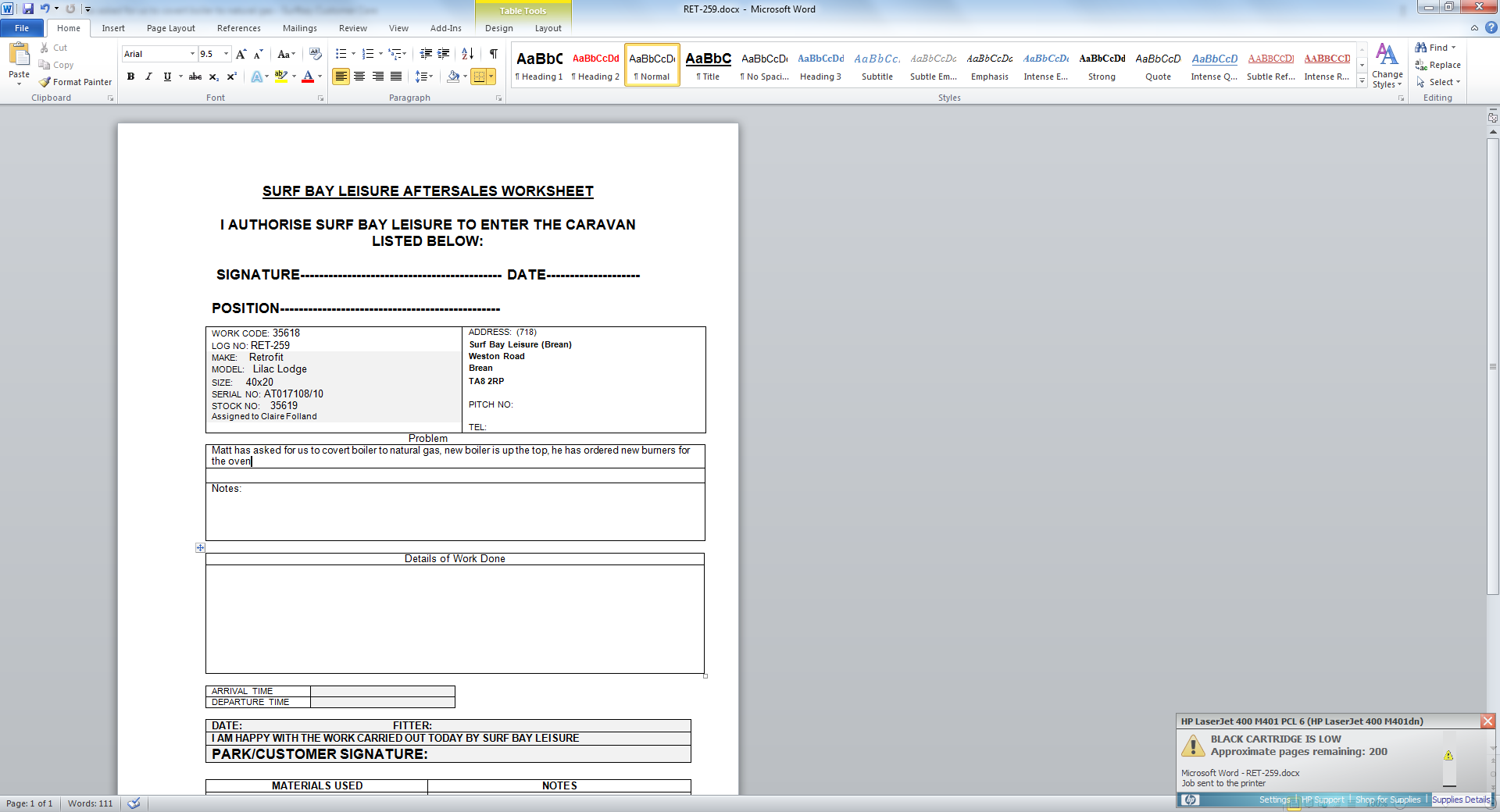Screen dimensions: 1500x812
Task: Apply the Heading 1 style
Action: click(x=539, y=66)
